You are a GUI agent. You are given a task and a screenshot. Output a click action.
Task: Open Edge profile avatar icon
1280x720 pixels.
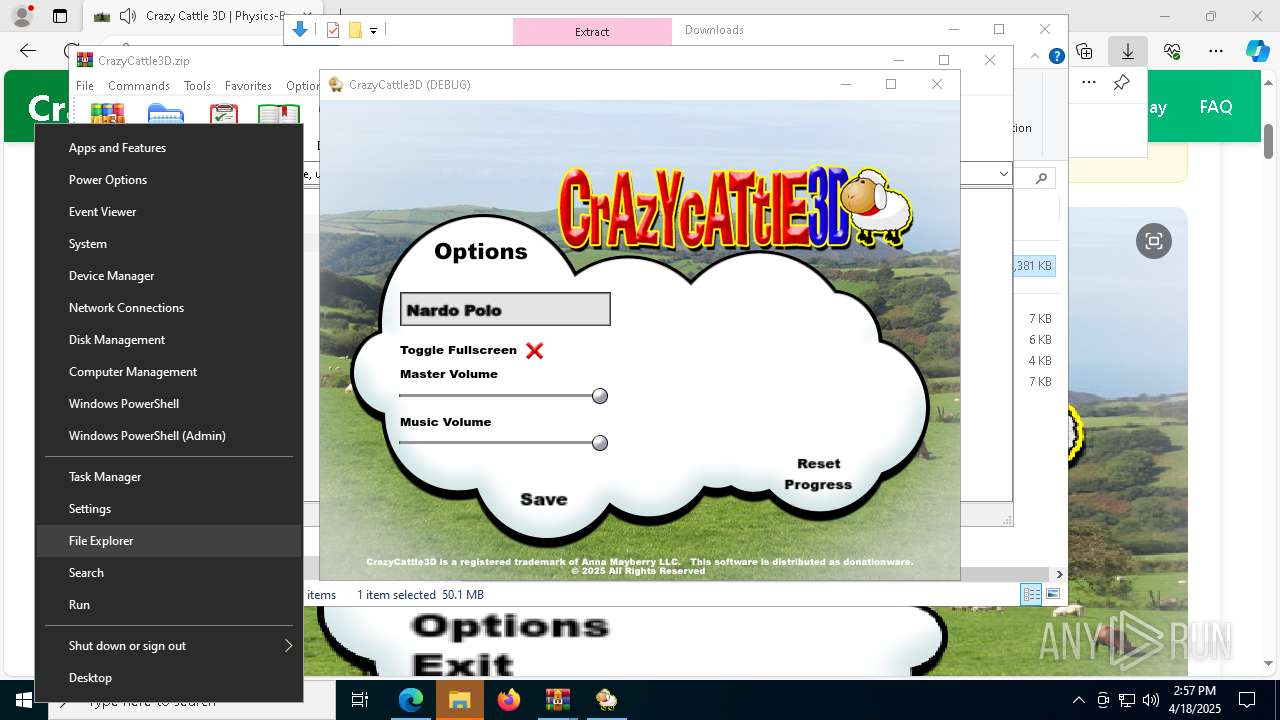tap(21, 16)
